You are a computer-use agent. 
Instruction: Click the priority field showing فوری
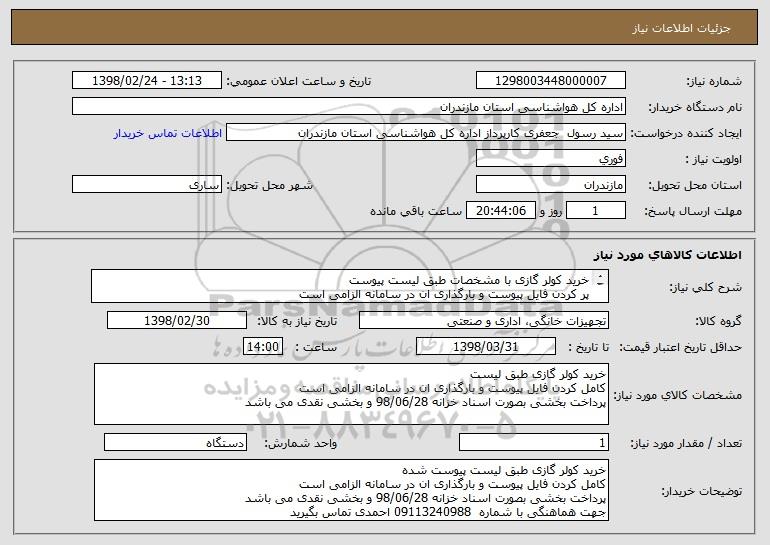[x=550, y=158]
